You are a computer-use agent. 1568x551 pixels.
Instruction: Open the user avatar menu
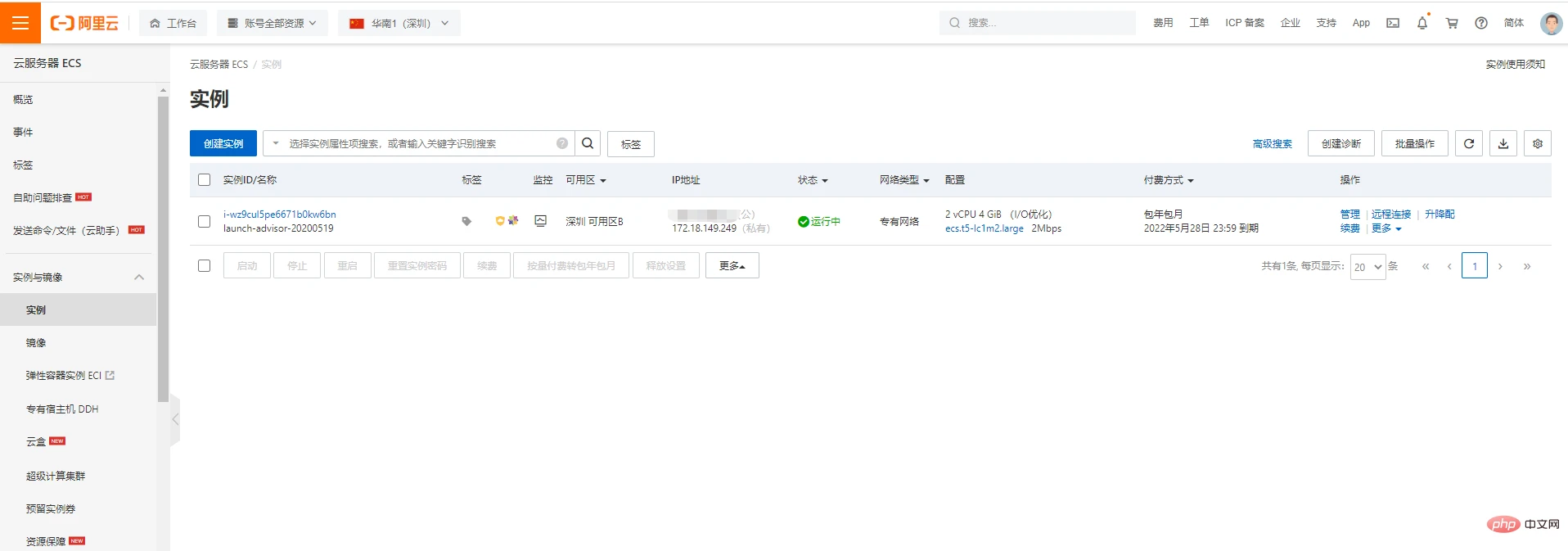click(1551, 23)
